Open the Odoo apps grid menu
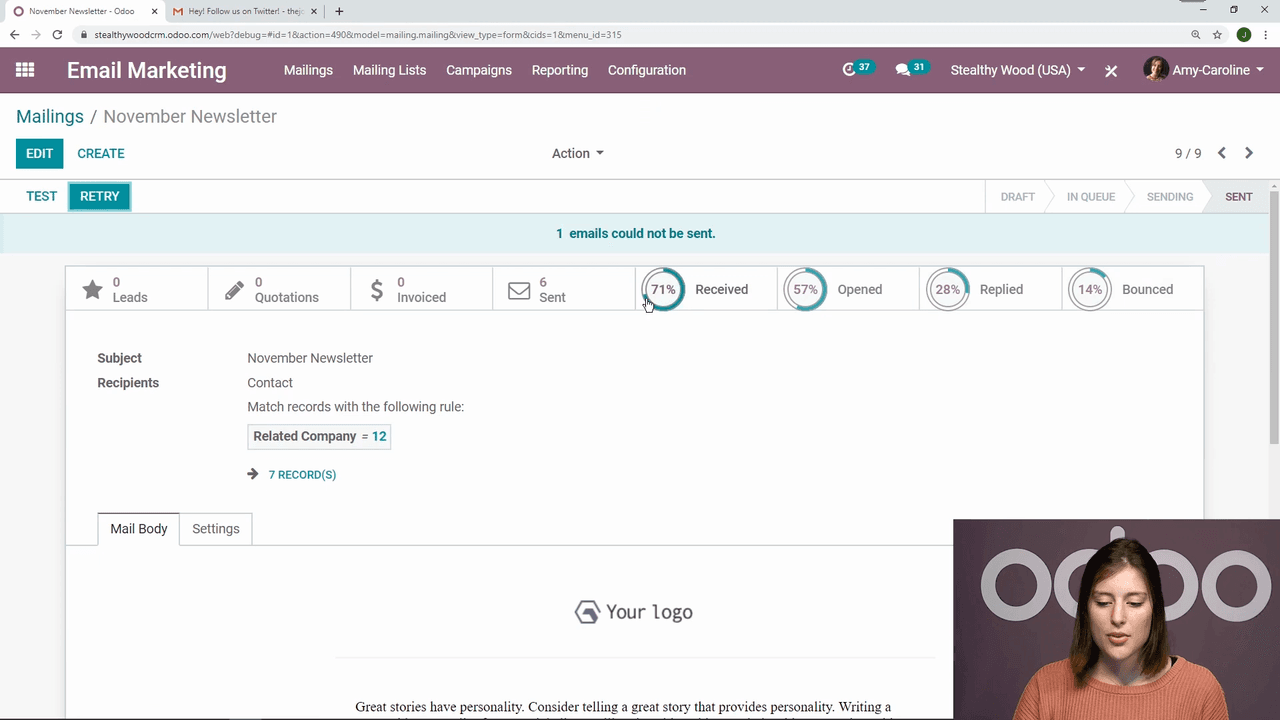The image size is (1280, 720). click(x=25, y=70)
